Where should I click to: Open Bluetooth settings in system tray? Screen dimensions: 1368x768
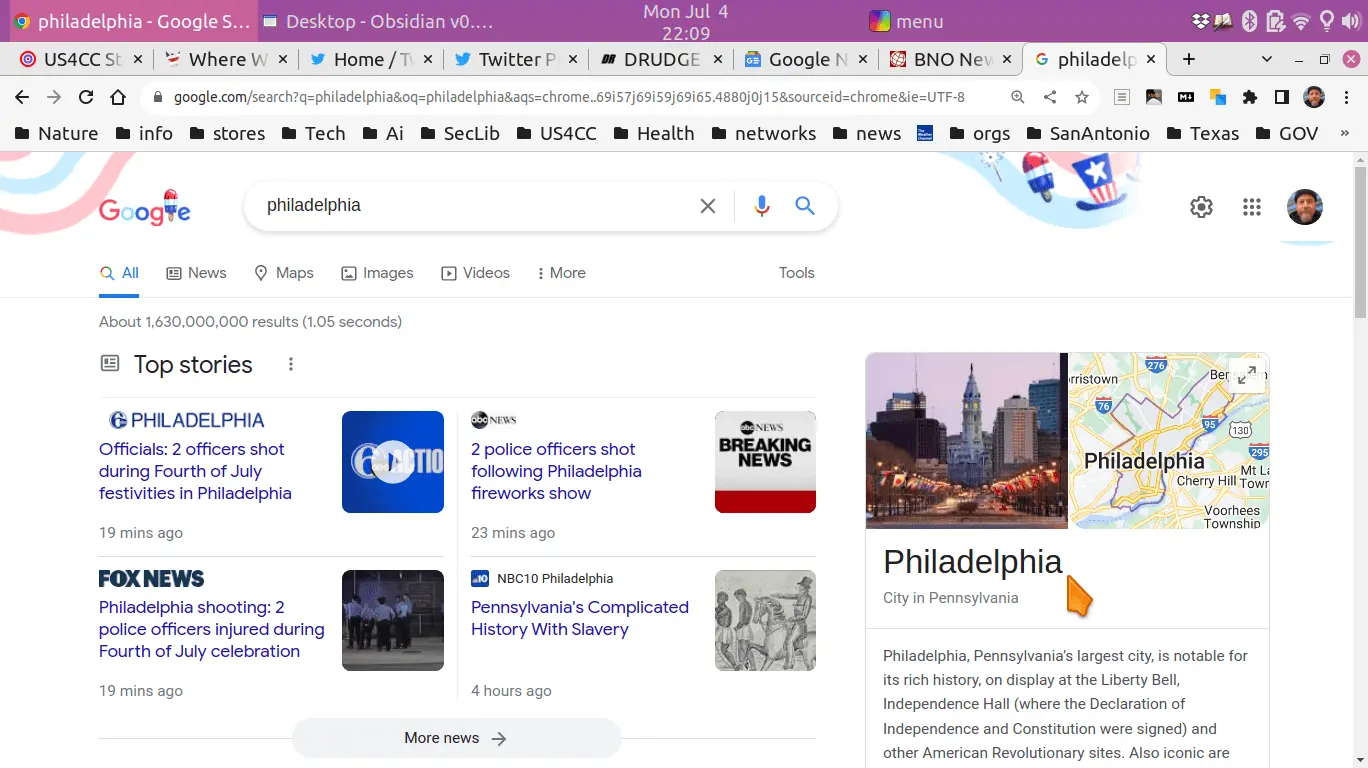1249,21
